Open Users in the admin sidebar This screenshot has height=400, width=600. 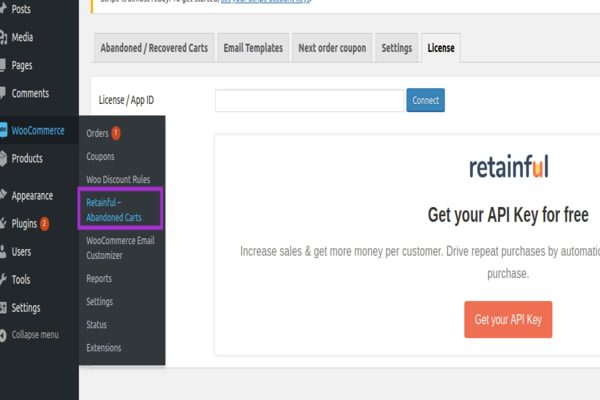[x=21, y=251]
